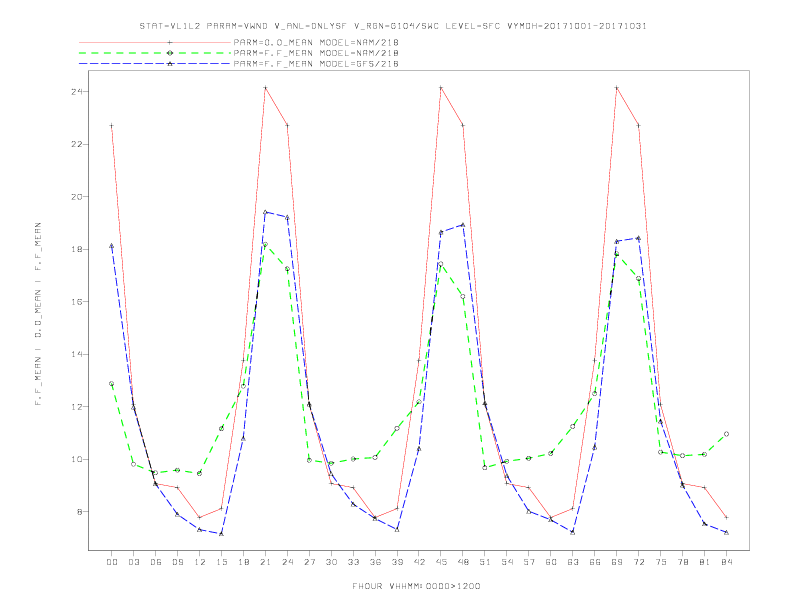Image resolution: width=792 pixels, height=612 pixels.
Task: Click x-axis hour label 09
Action: tap(177, 562)
